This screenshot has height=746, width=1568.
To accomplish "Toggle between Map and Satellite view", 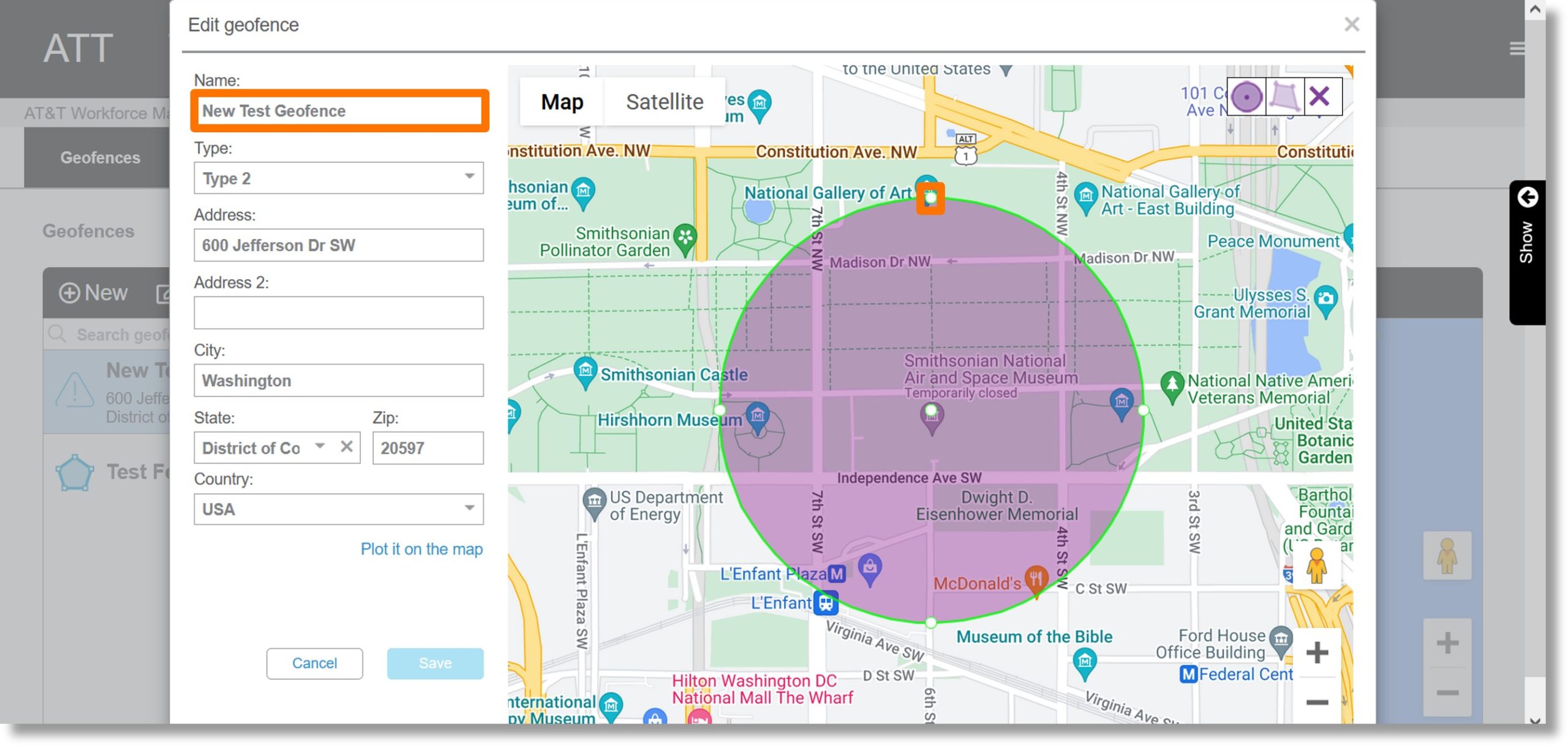I will pyautogui.click(x=664, y=100).
